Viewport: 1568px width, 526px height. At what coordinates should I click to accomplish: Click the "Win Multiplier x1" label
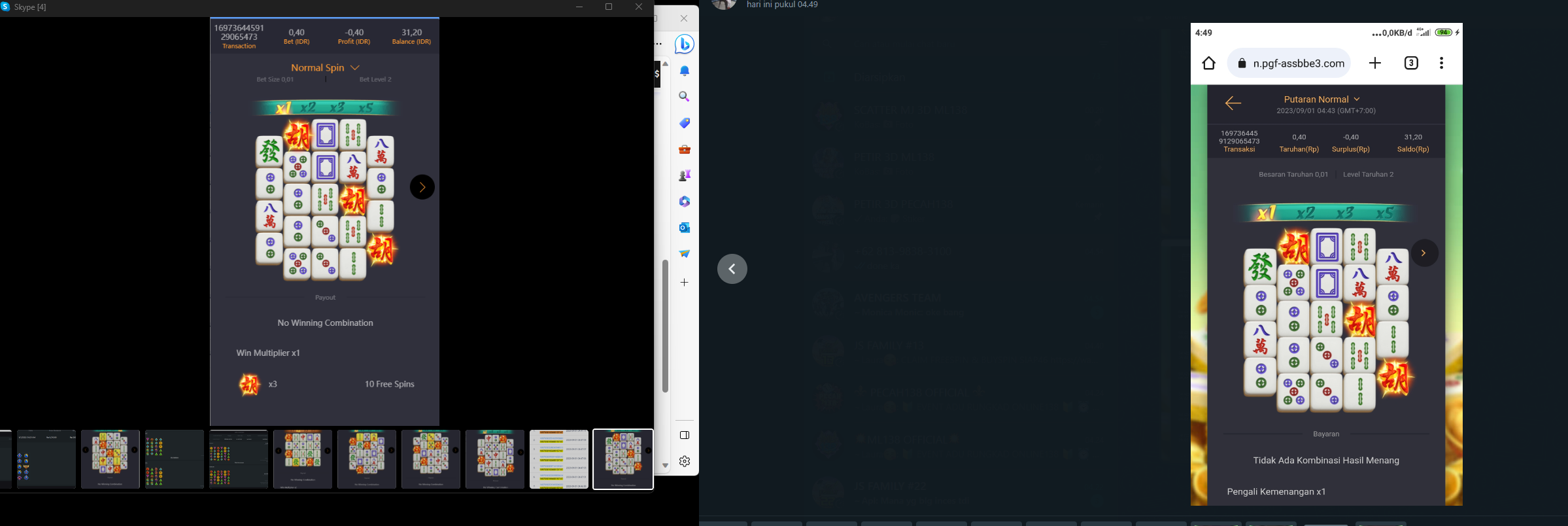tap(268, 353)
